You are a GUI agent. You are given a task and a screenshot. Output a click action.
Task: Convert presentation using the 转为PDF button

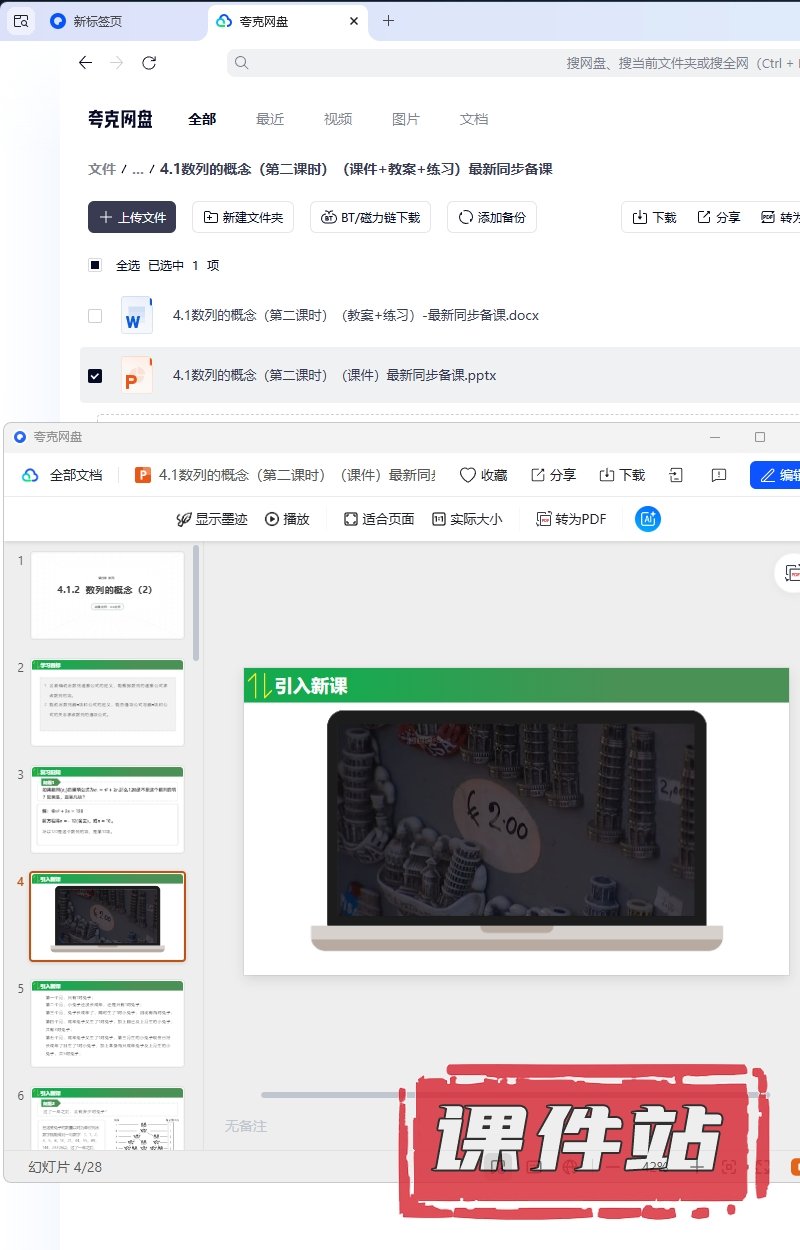571,519
